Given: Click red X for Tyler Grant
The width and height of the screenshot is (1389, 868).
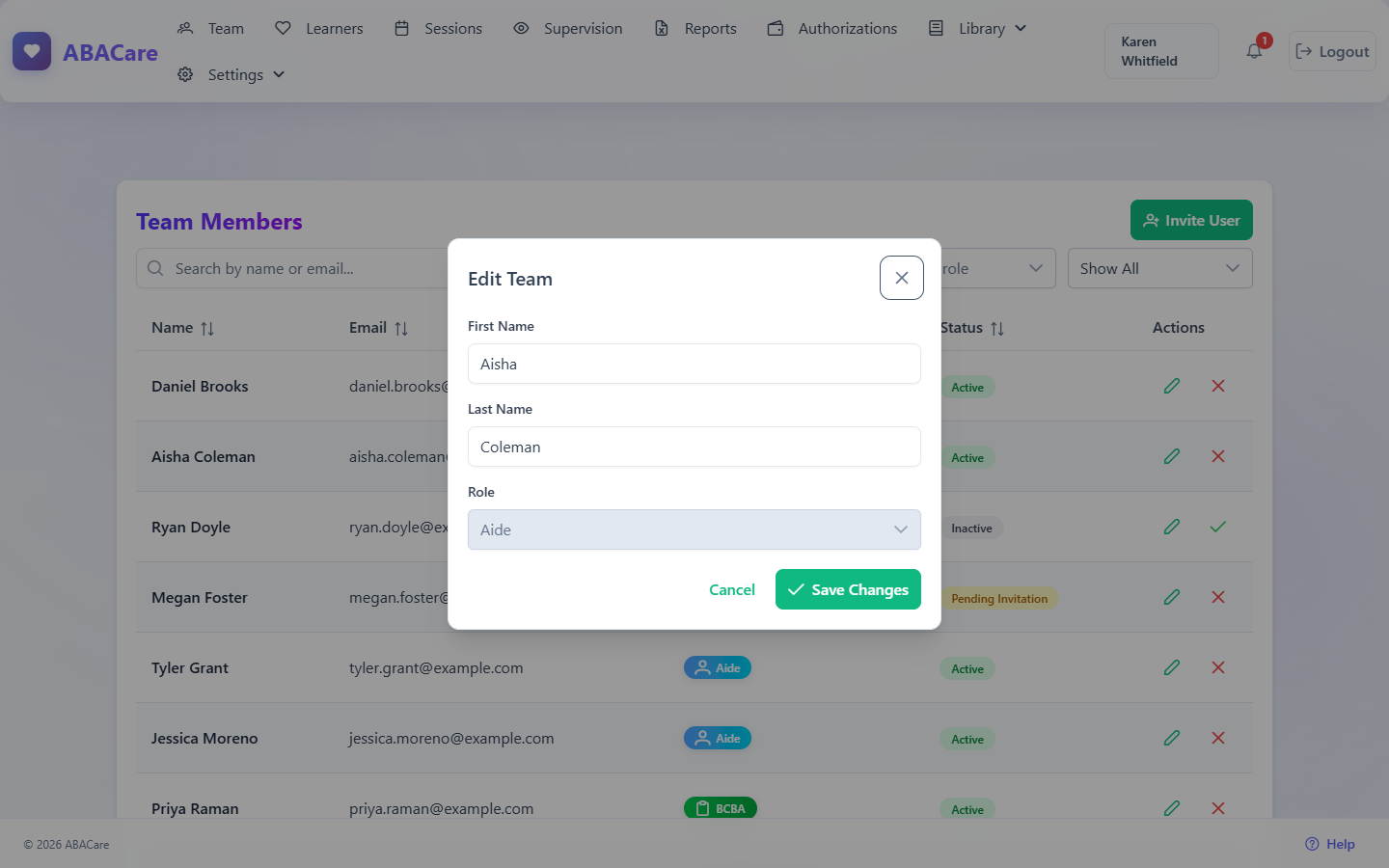Looking at the screenshot, I should point(1218,667).
